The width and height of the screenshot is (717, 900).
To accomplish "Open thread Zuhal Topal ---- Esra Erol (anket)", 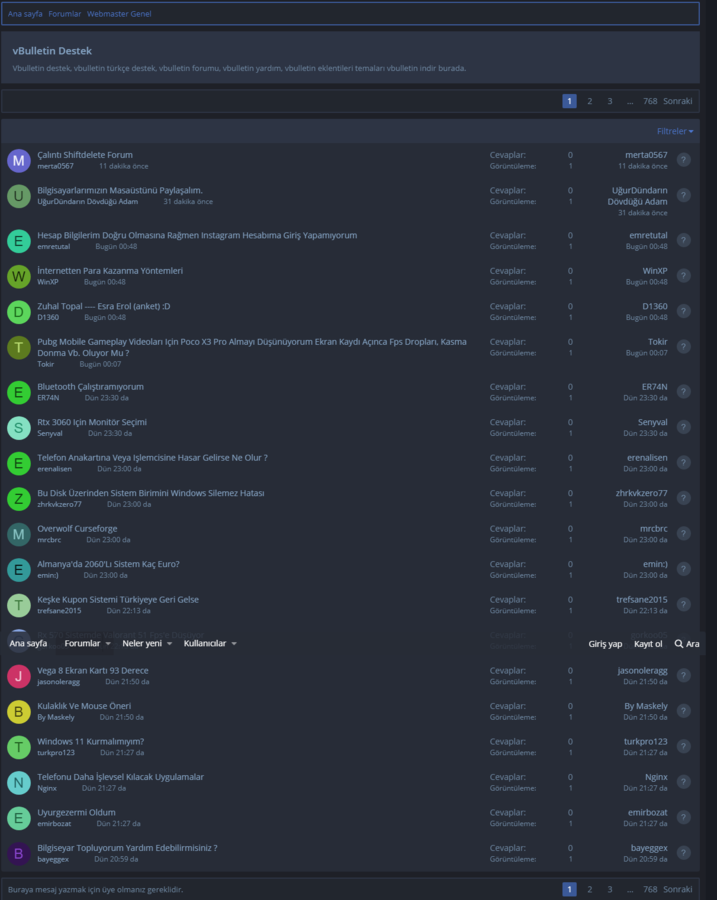I will coord(104,307).
